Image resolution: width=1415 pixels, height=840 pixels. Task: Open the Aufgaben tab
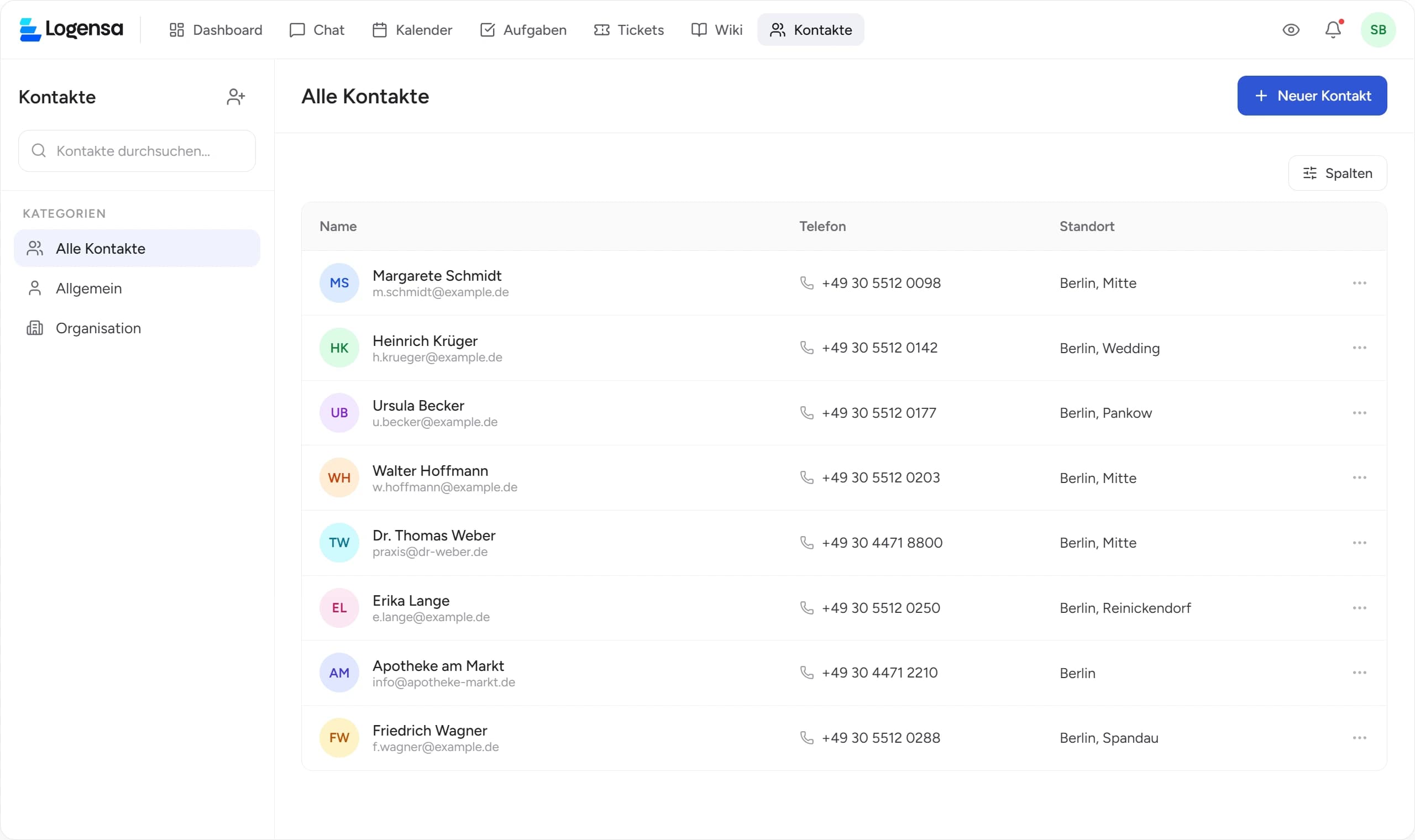pos(523,29)
